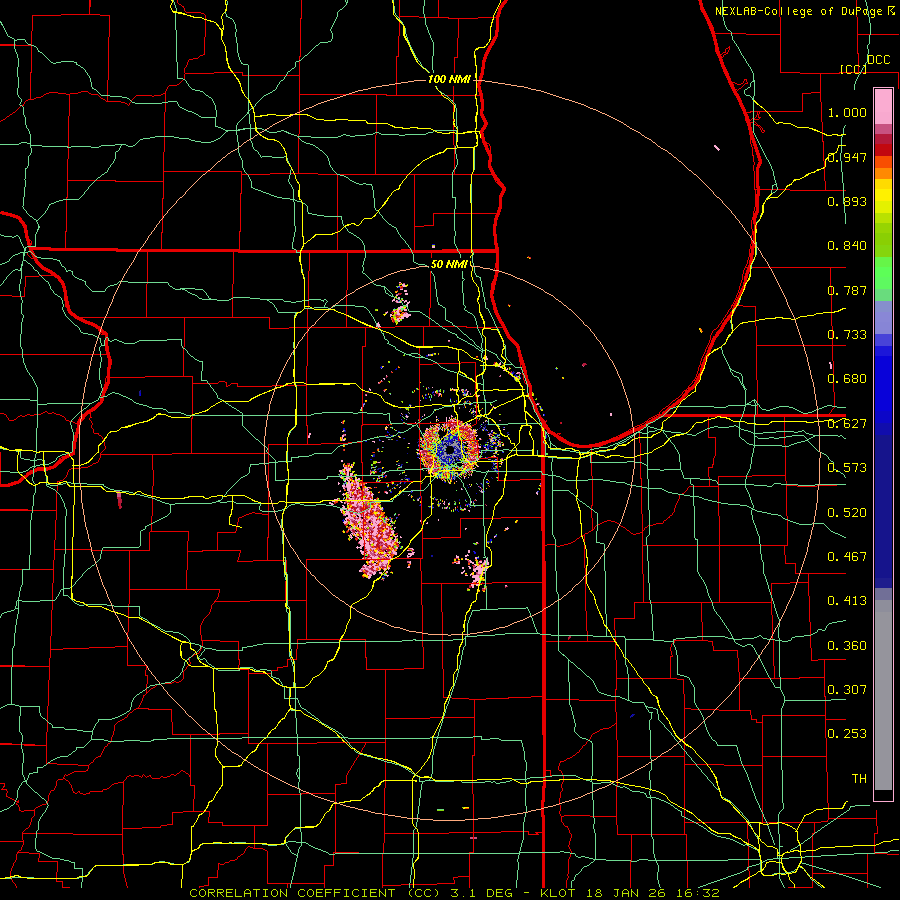Click the "NEXLAB-College of DuPage" header text
The height and width of the screenshot is (900, 900).
[x=798, y=11]
